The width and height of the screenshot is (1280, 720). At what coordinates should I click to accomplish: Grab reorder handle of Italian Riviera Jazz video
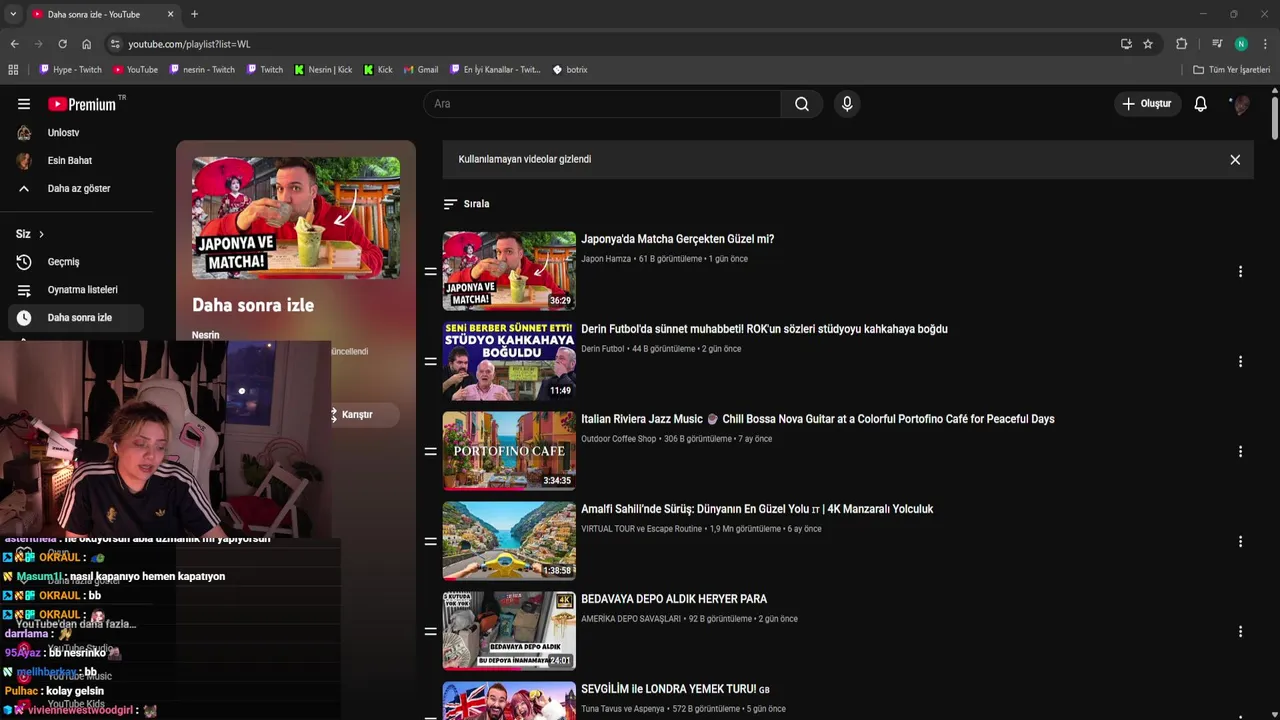pyautogui.click(x=431, y=451)
